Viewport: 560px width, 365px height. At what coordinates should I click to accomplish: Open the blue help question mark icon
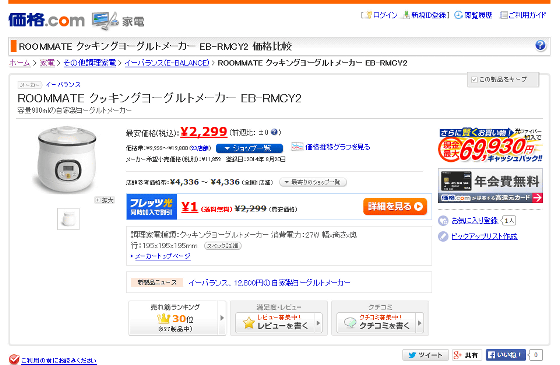[540, 45]
